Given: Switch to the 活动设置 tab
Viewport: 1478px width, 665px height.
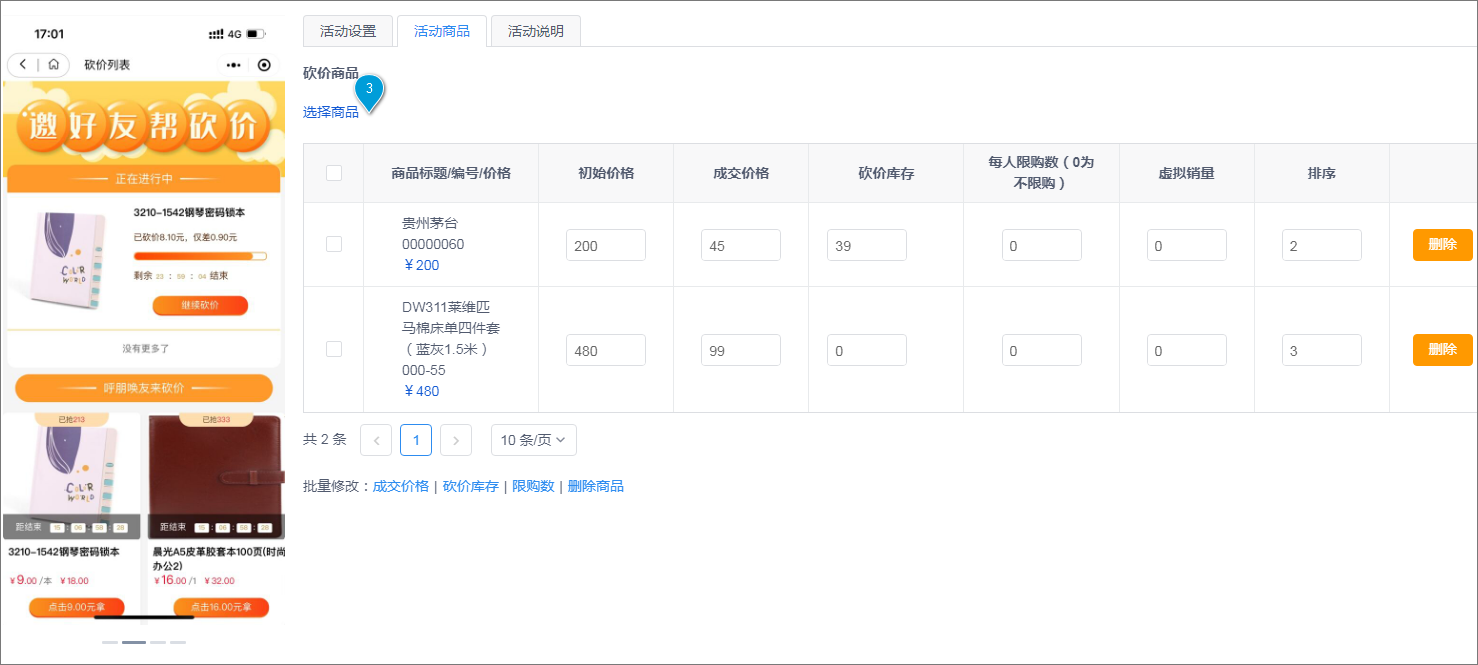Looking at the screenshot, I should coord(348,31).
